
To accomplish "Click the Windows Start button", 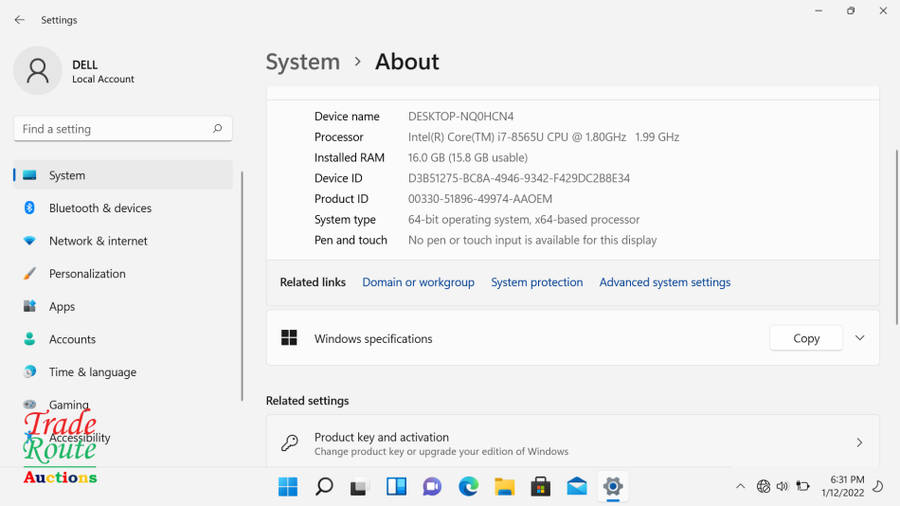I will (288, 487).
